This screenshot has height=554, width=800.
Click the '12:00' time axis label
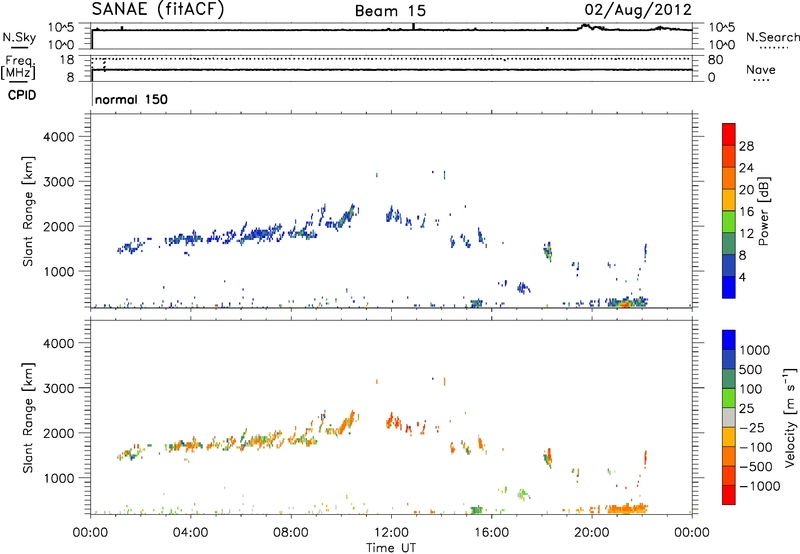pos(391,533)
